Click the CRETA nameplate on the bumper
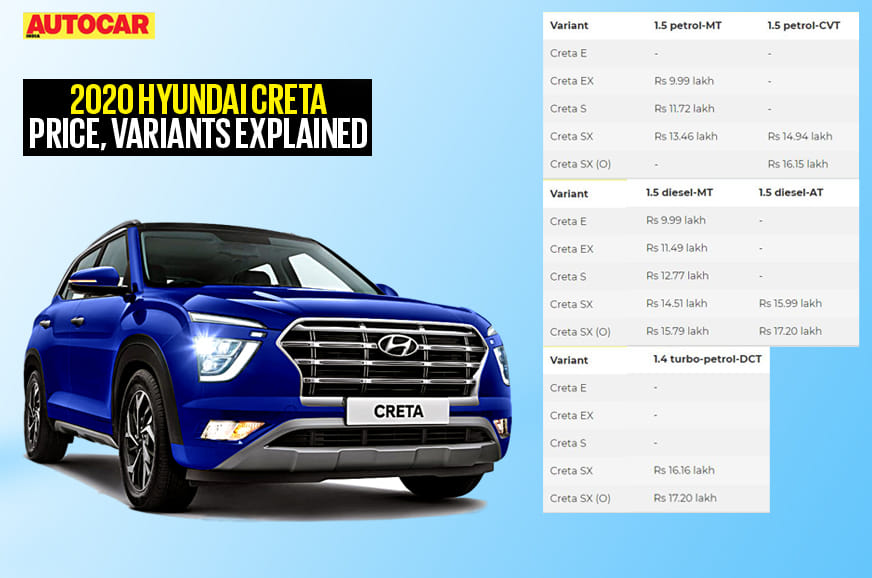The width and height of the screenshot is (872, 578). point(400,411)
